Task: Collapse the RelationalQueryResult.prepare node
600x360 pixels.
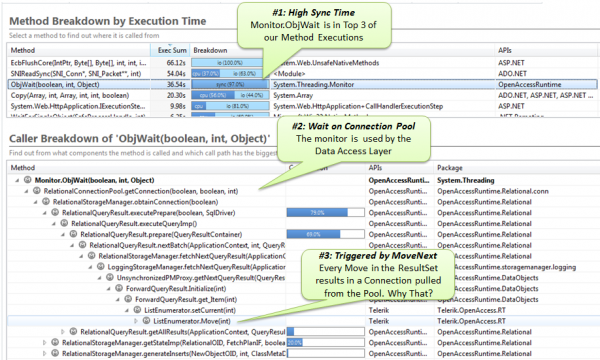Action: point(63,235)
